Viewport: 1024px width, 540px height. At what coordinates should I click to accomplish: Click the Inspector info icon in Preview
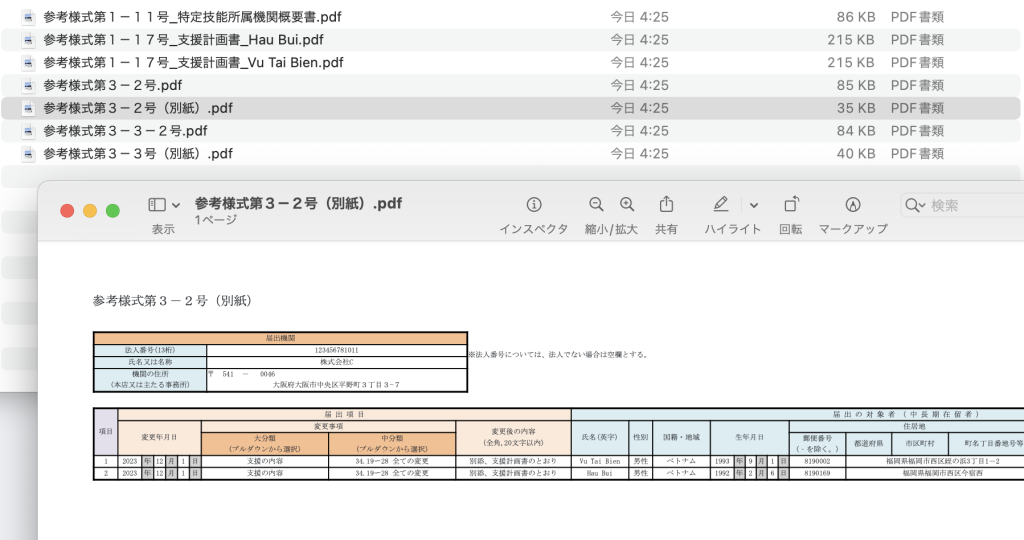(534, 205)
